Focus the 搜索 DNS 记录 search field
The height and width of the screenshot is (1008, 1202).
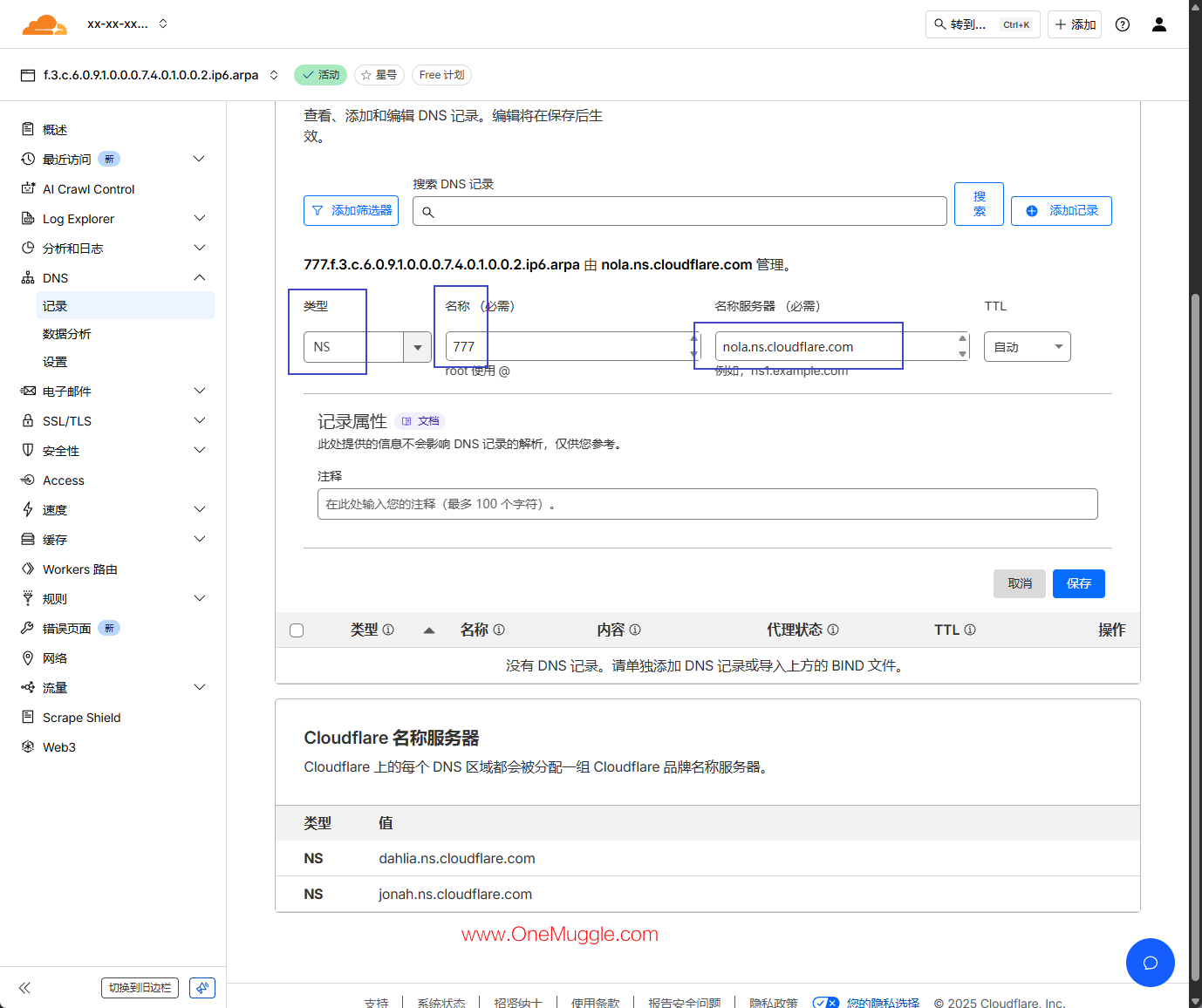coord(680,211)
